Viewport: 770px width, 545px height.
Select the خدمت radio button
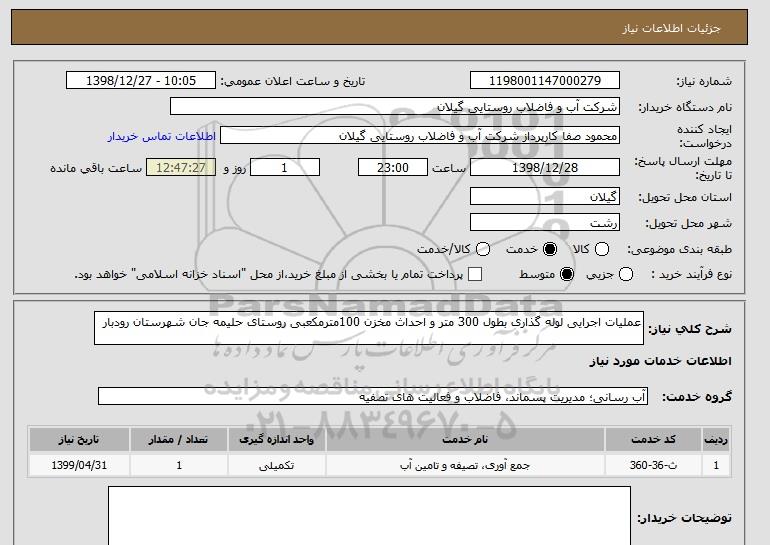point(550,249)
